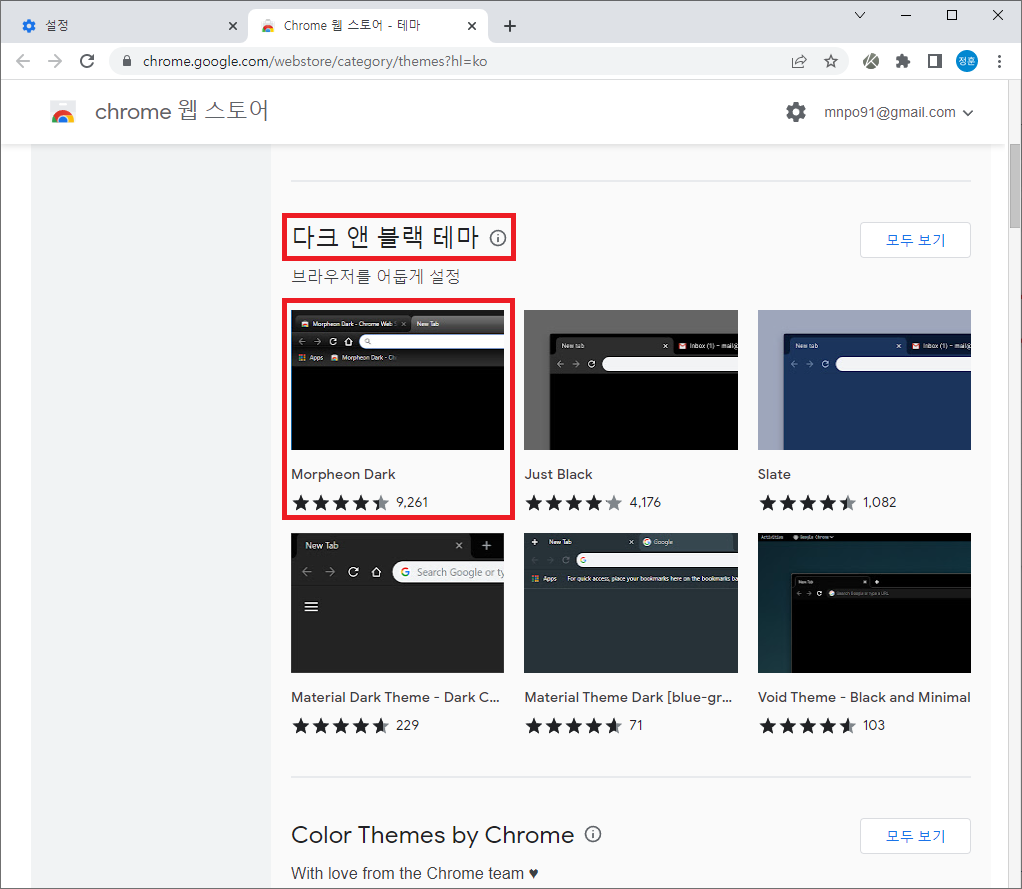Click the 브라우저를 어둡게 설정 subtitle
The width and height of the screenshot is (1022, 889).
click(375, 276)
